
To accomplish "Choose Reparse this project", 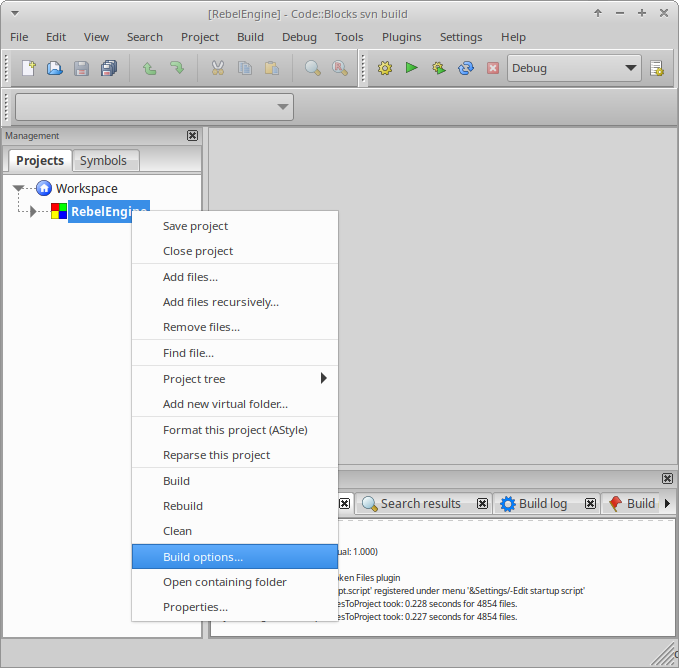I will pos(235,455).
